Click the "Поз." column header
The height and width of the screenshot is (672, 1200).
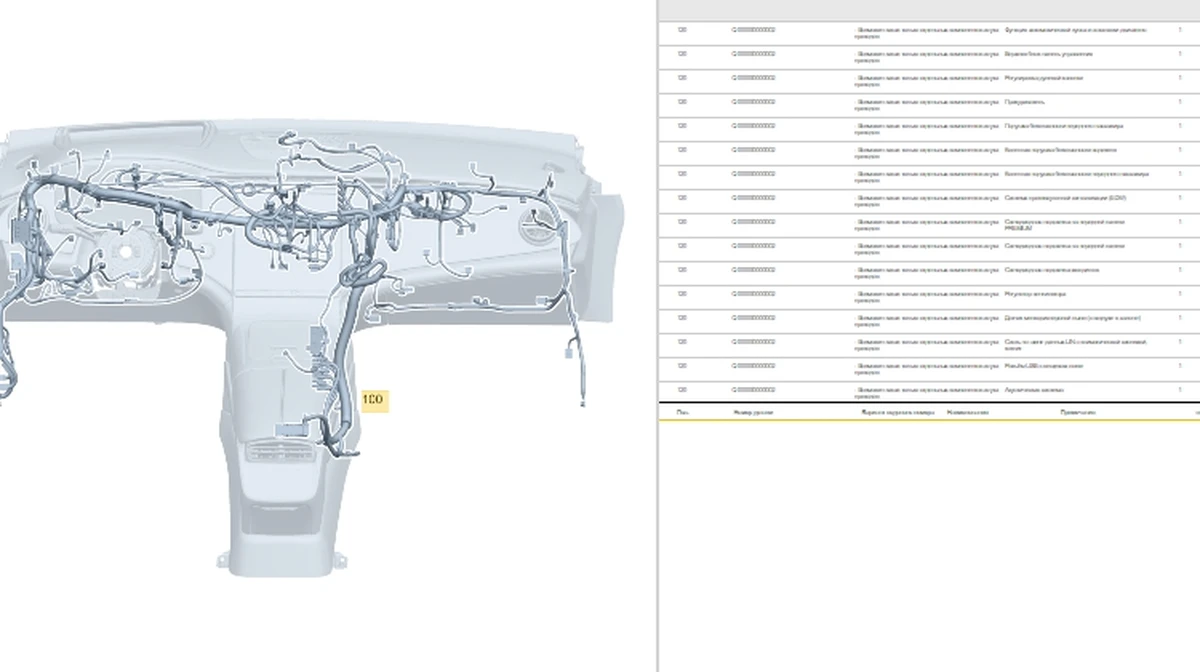click(x=682, y=412)
